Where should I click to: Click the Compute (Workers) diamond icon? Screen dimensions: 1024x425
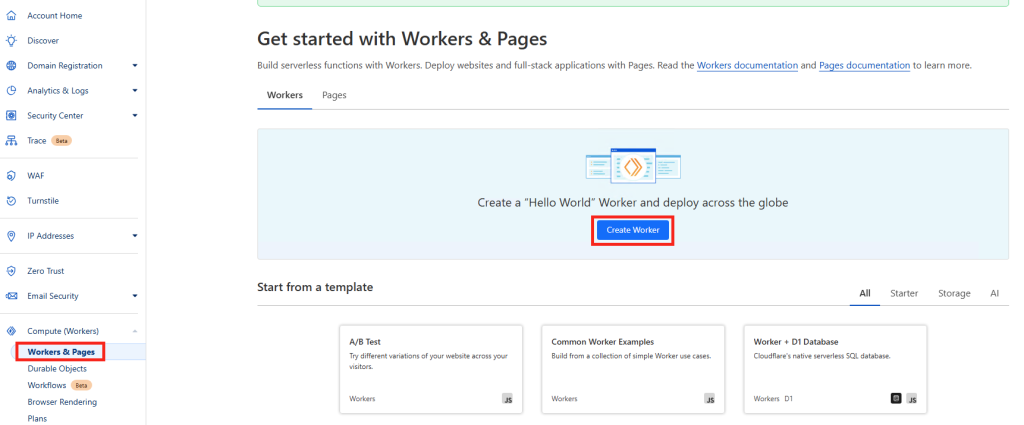pos(11,331)
